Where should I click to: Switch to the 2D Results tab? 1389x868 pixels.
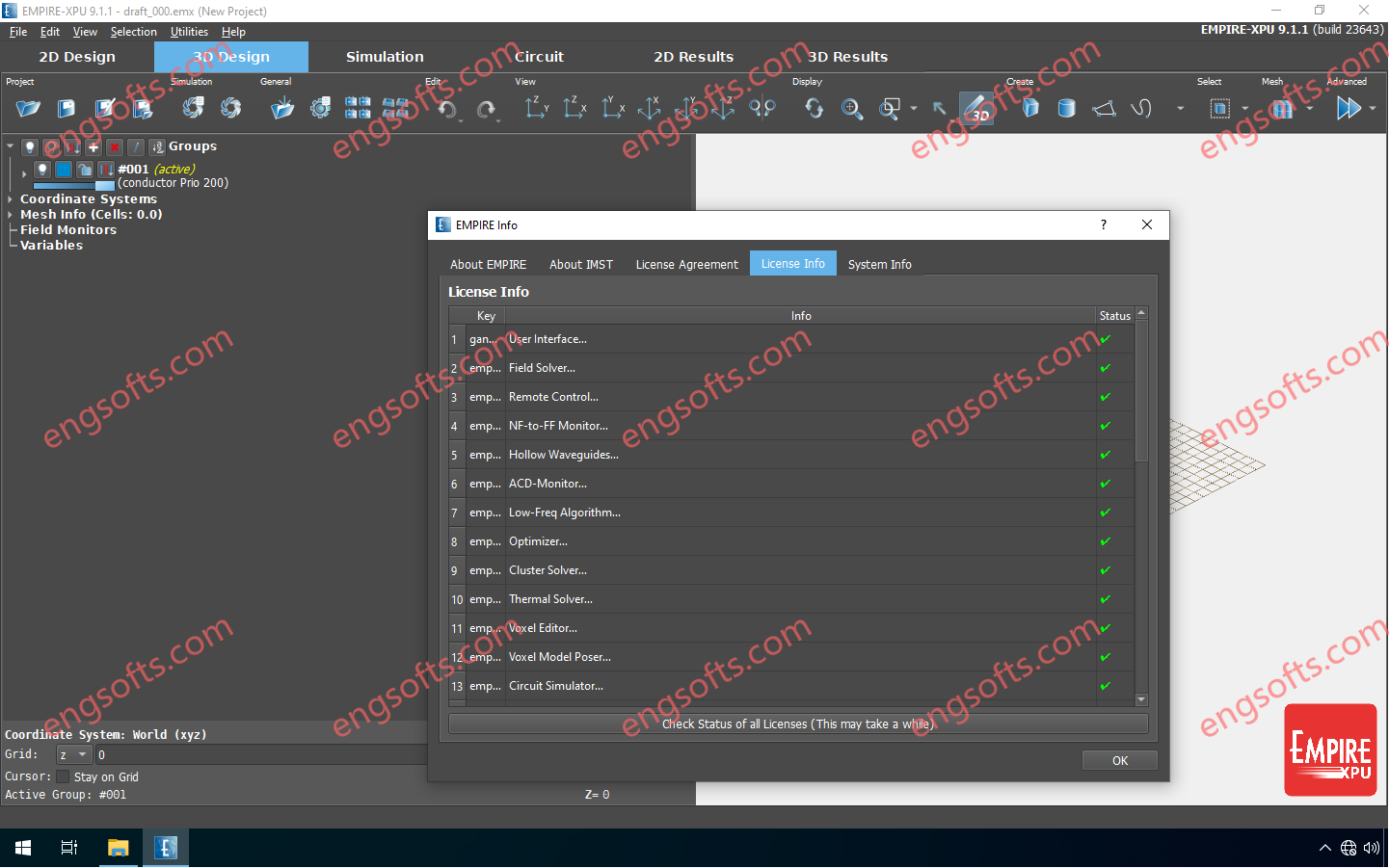coord(693,57)
